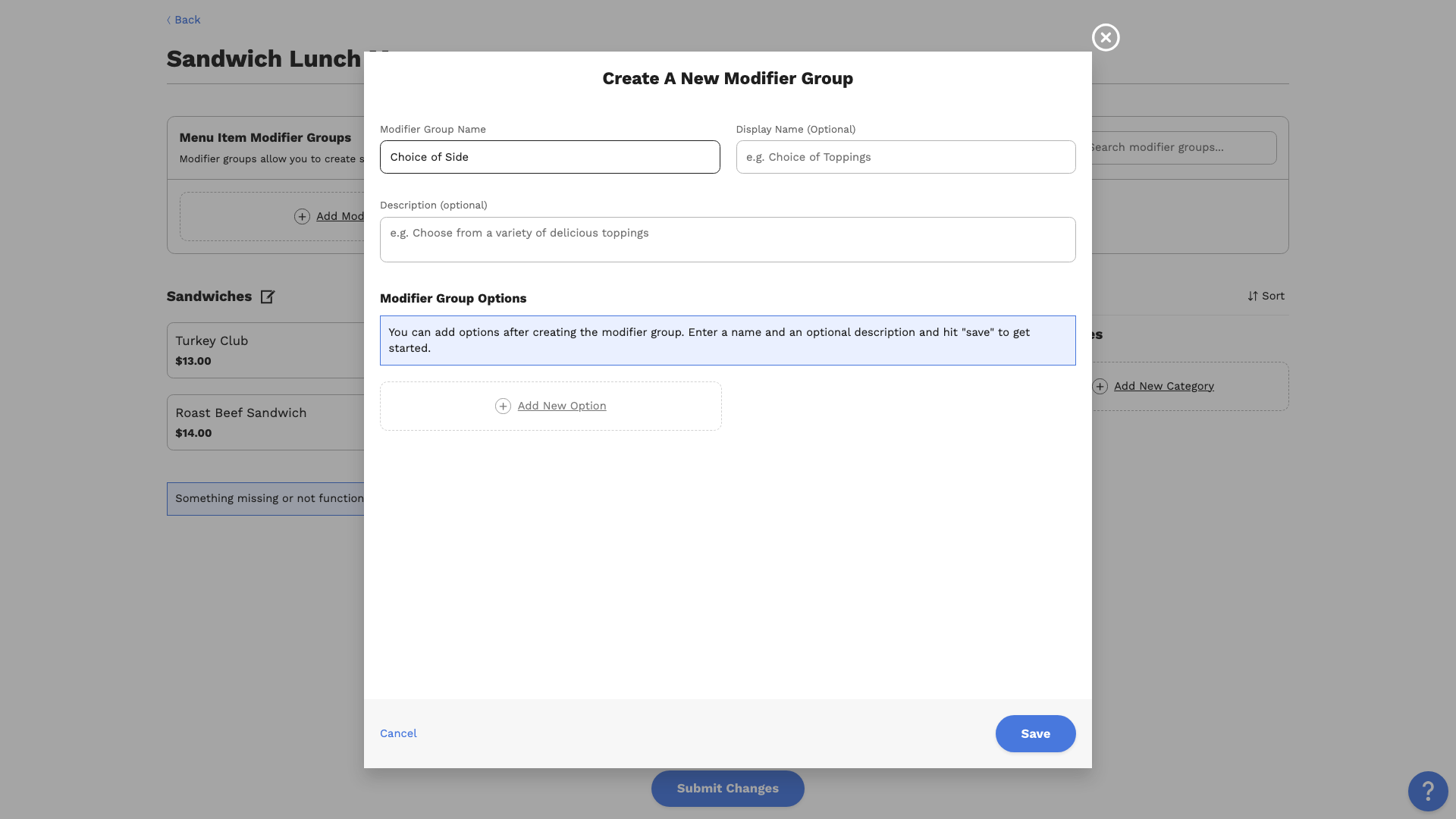Open the Roast Beef Sandwich item
This screenshot has height=819, width=1456.
[265, 422]
